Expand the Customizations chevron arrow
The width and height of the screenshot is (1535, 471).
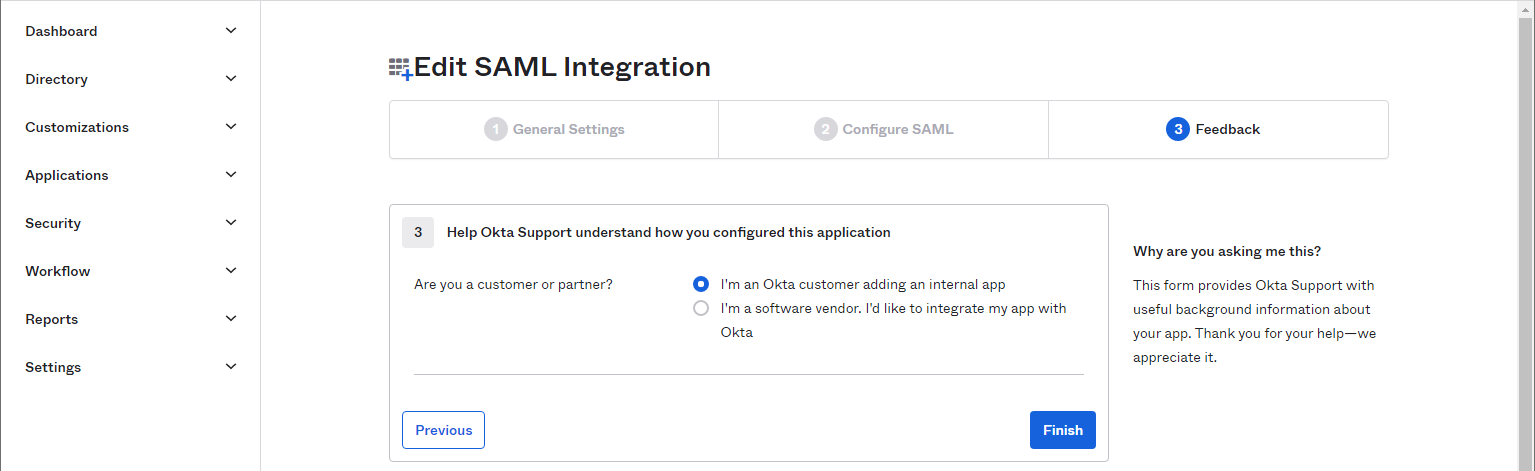coord(231,127)
